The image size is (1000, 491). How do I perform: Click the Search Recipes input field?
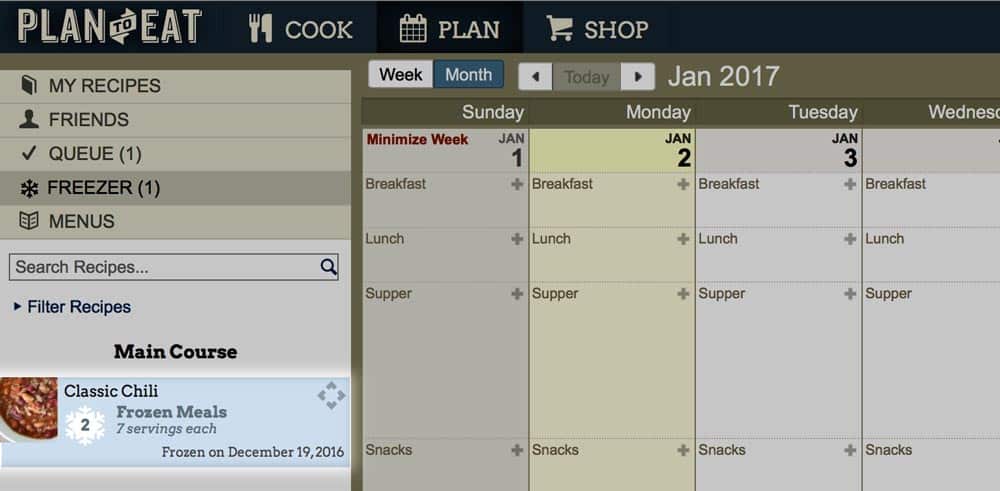click(x=162, y=267)
